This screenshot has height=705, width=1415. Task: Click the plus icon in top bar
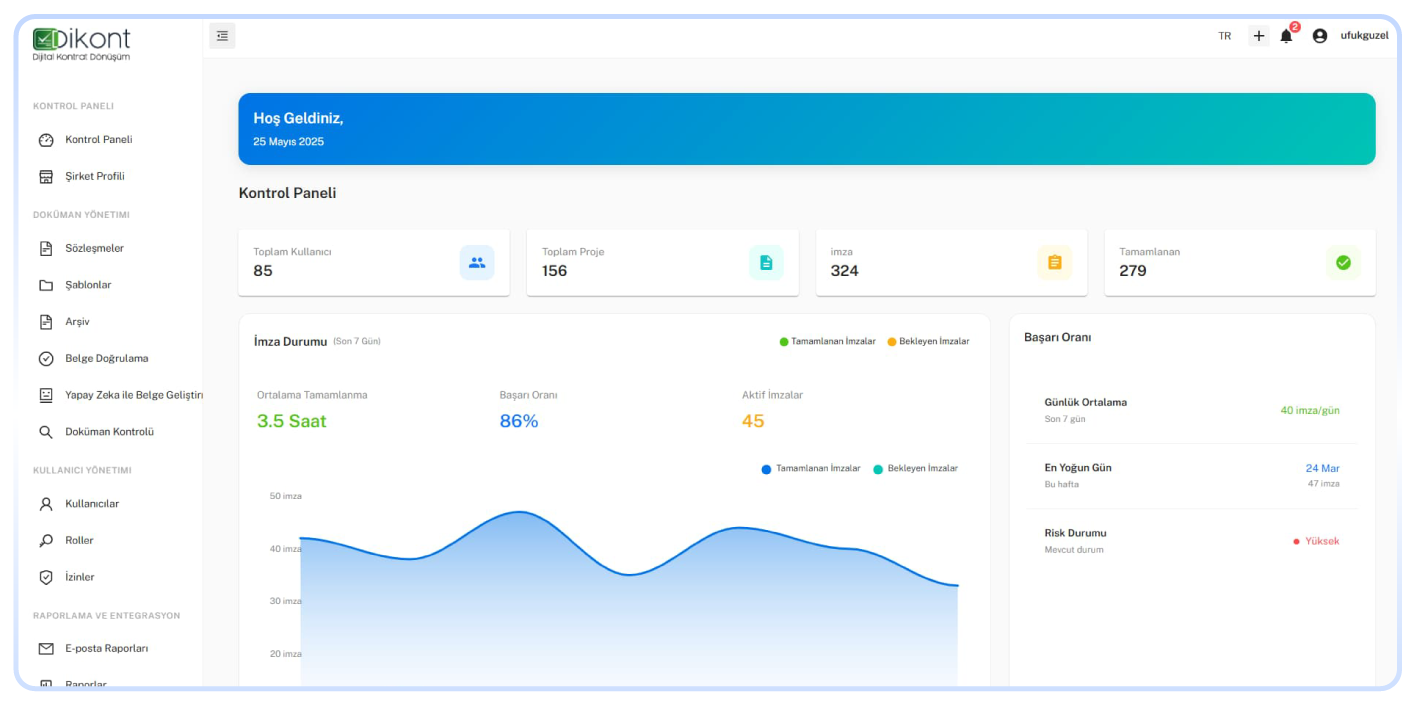pos(1258,36)
